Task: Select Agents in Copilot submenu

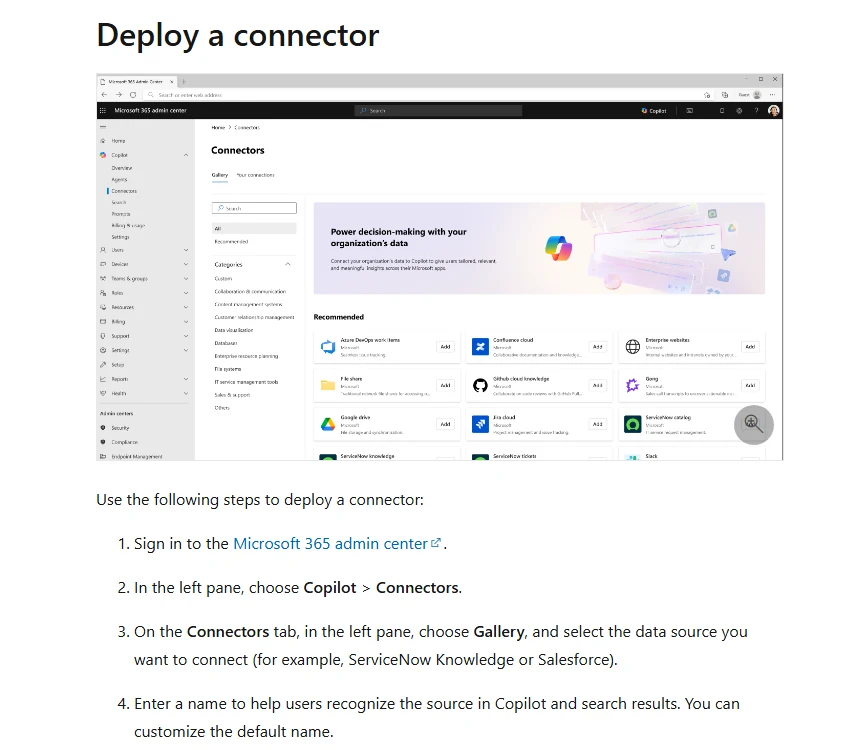Action: [x=119, y=179]
